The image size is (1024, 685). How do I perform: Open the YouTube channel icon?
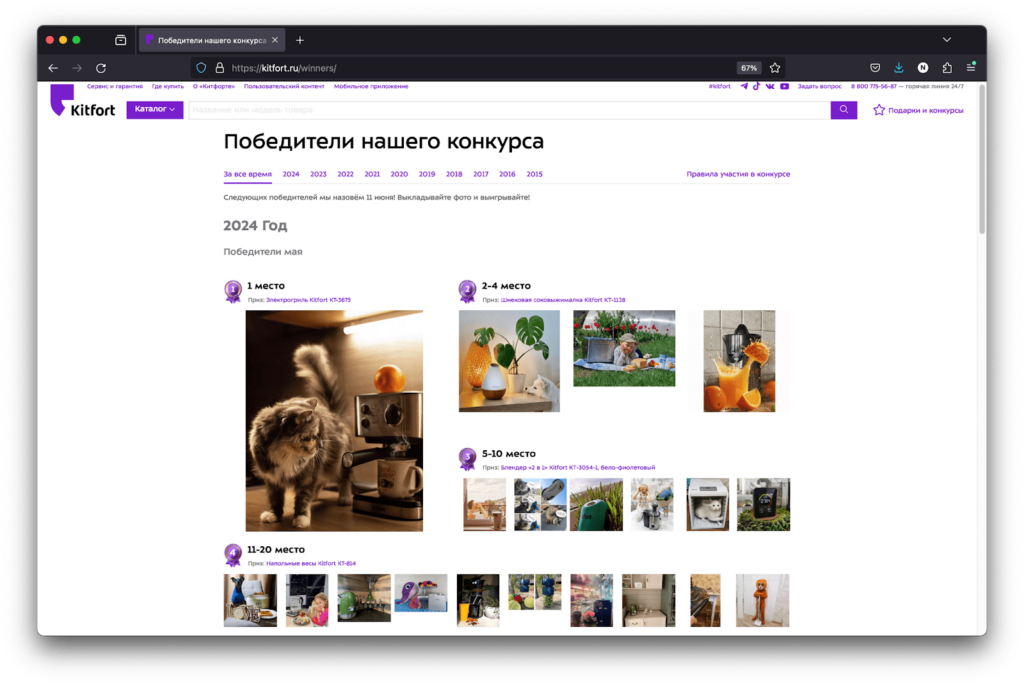[x=785, y=86]
